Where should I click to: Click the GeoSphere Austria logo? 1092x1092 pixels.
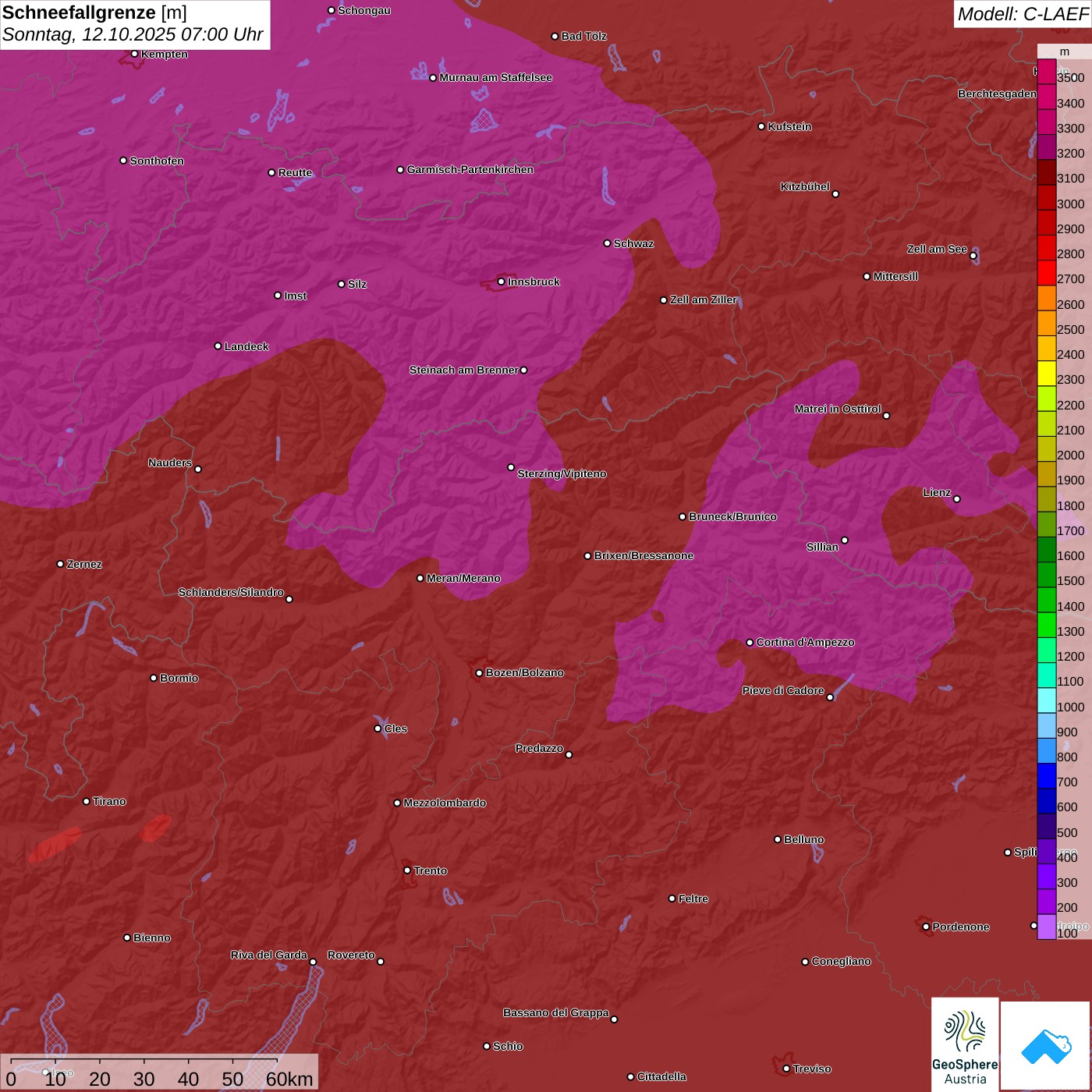pyautogui.click(x=965, y=1045)
